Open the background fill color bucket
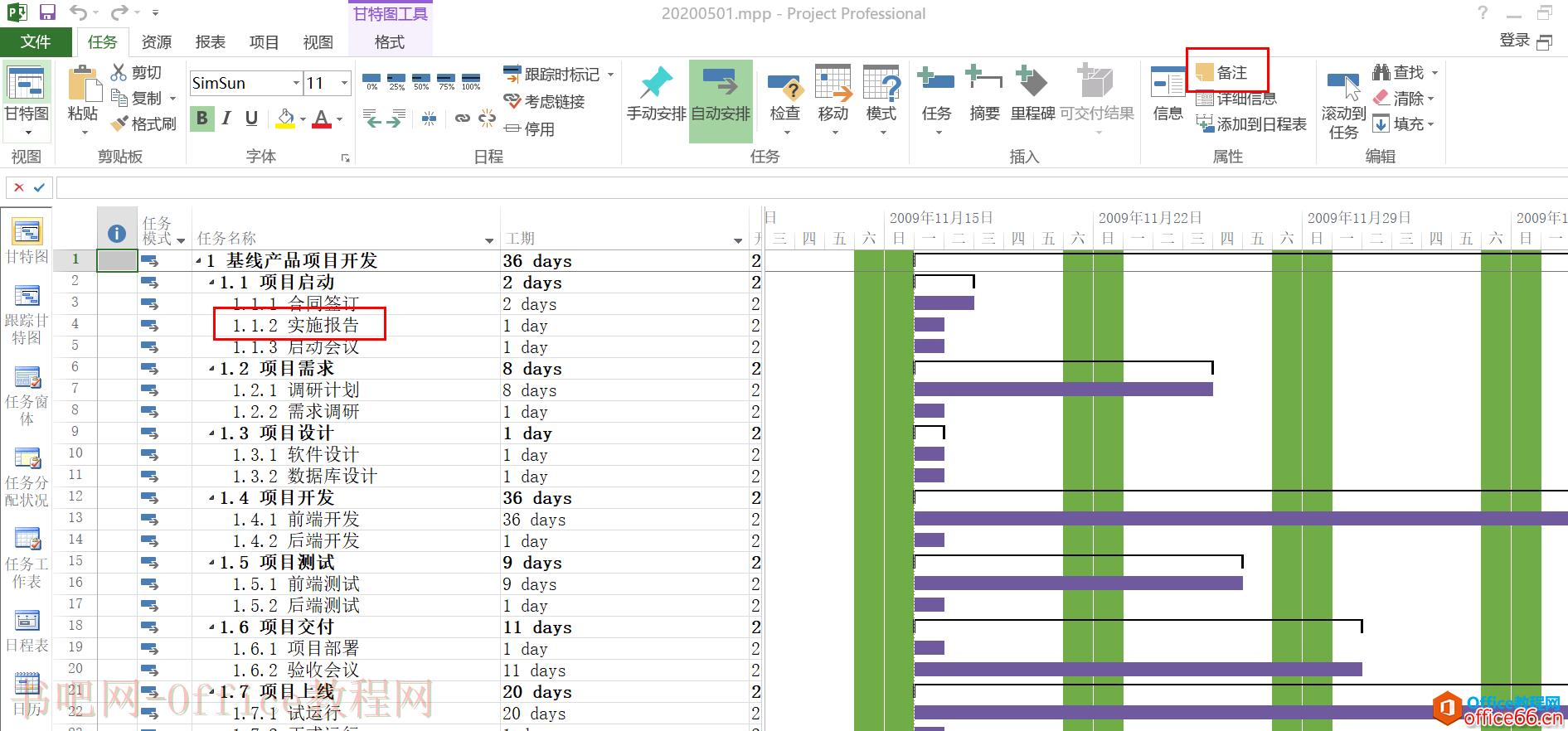1568x731 pixels. tap(285, 119)
